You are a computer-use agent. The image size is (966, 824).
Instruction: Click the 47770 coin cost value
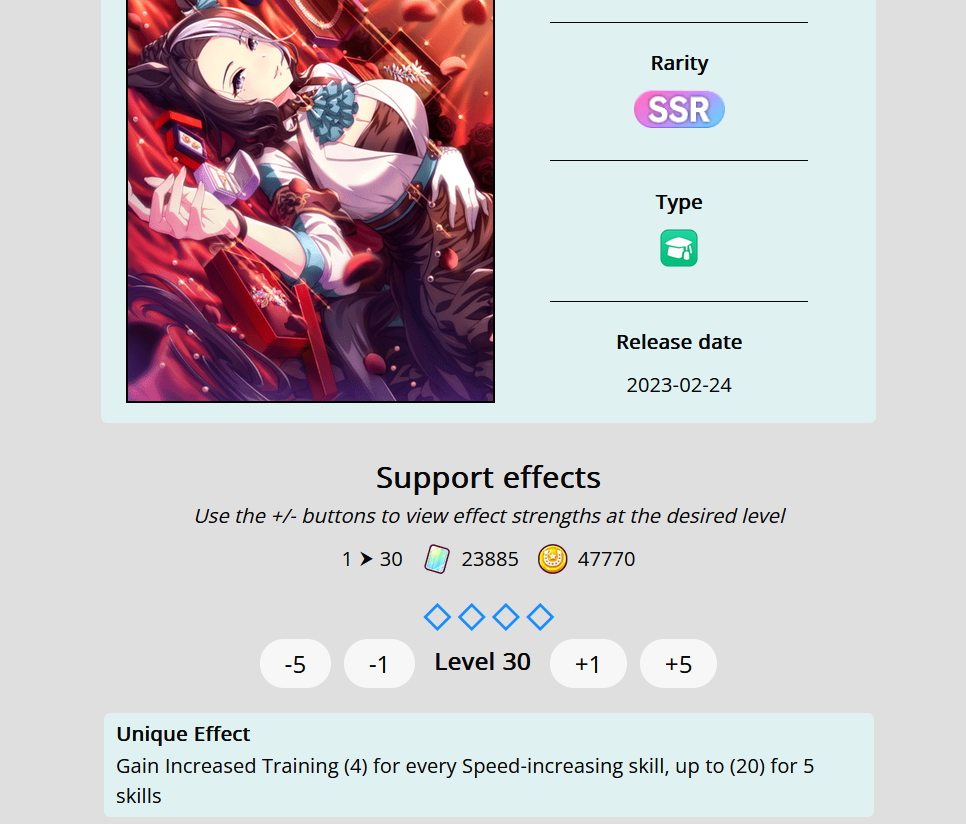(606, 559)
